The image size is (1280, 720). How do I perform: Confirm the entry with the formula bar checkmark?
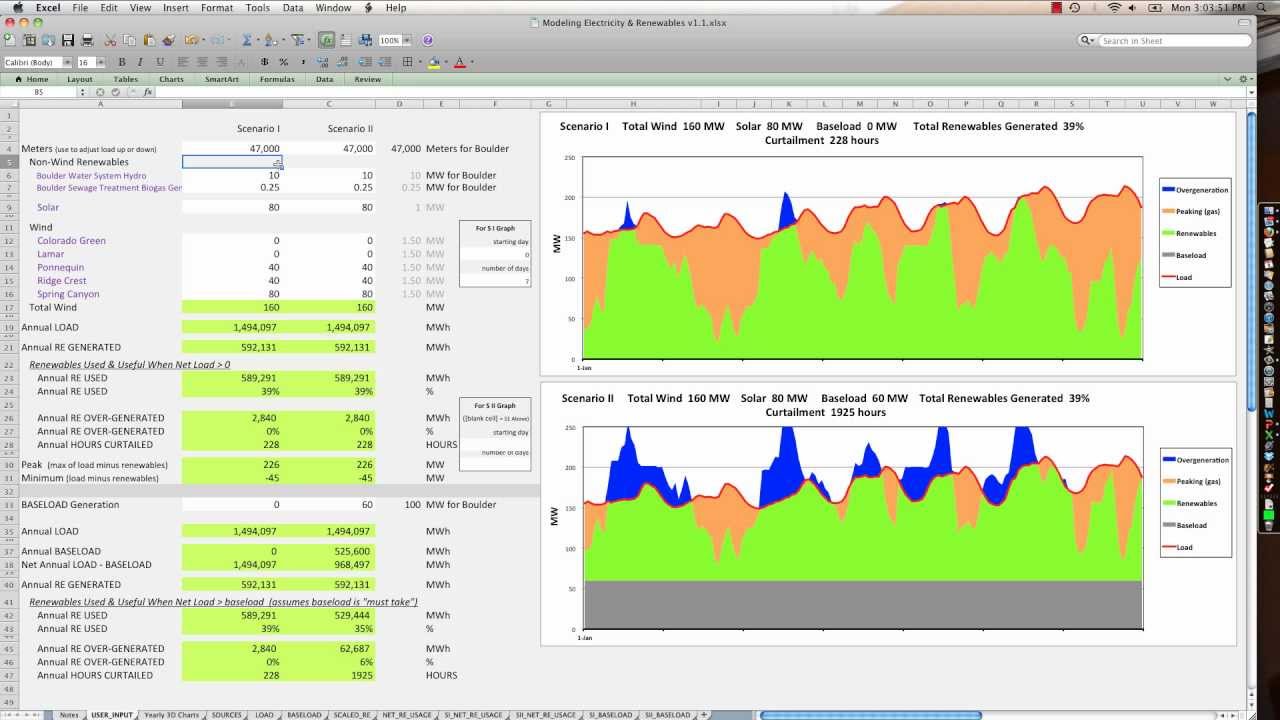[116, 92]
